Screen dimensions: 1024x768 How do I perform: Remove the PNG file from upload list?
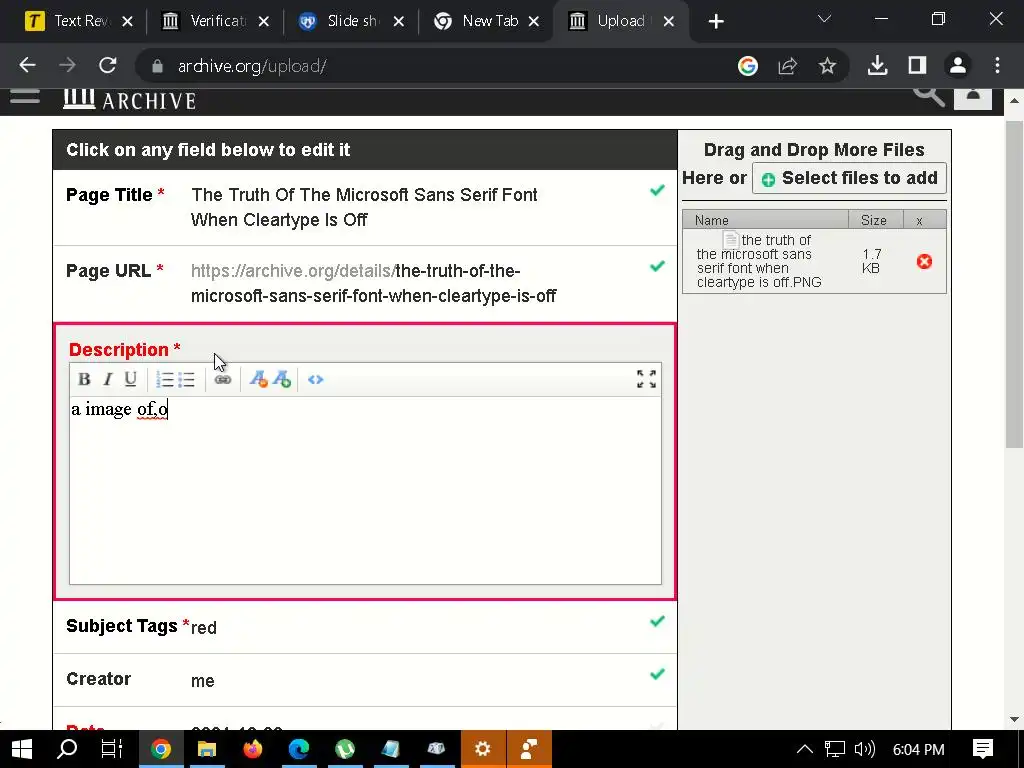(x=924, y=261)
